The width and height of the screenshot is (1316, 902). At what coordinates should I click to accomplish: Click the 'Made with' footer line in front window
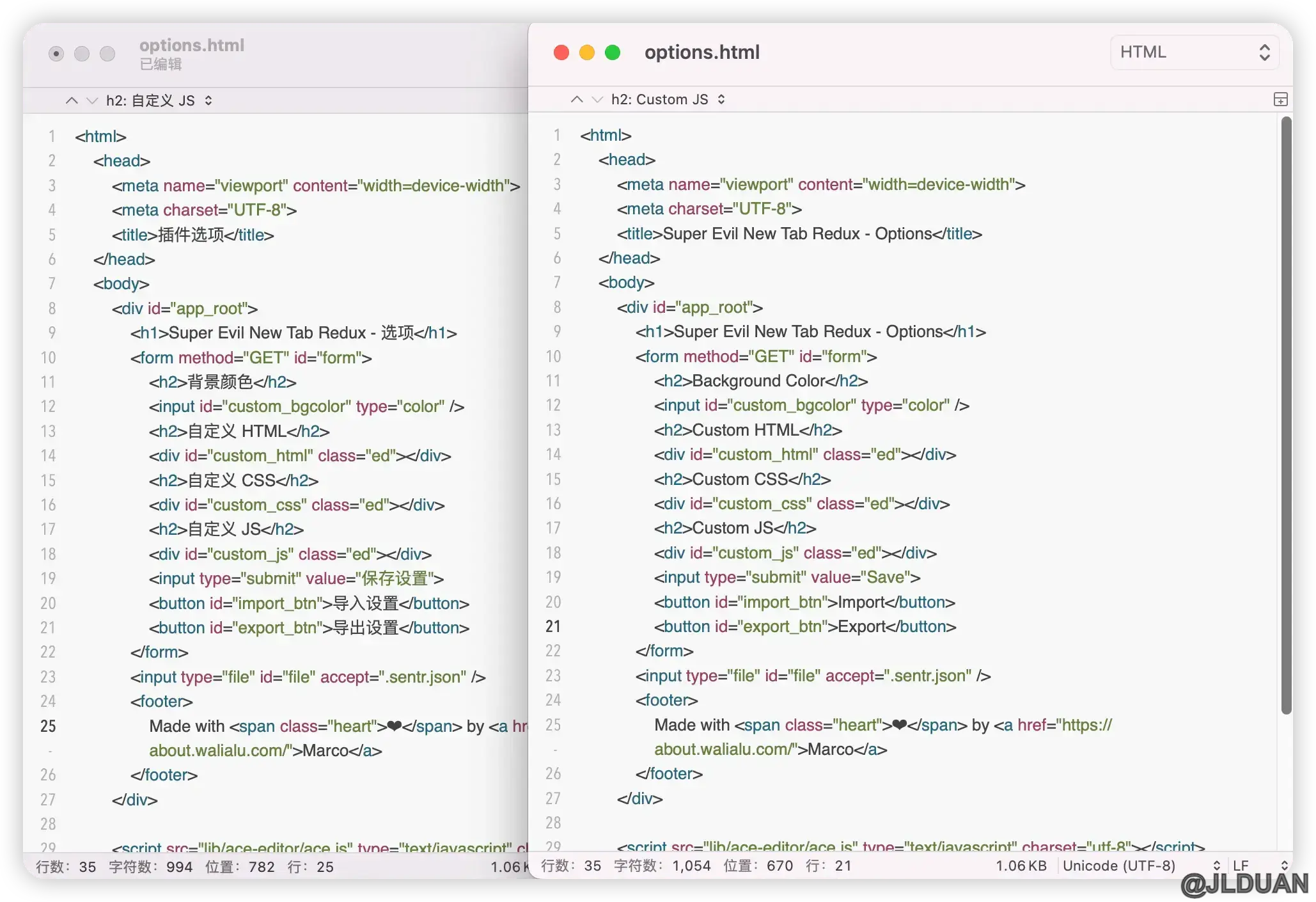pyautogui.click(x=882, y=725)
